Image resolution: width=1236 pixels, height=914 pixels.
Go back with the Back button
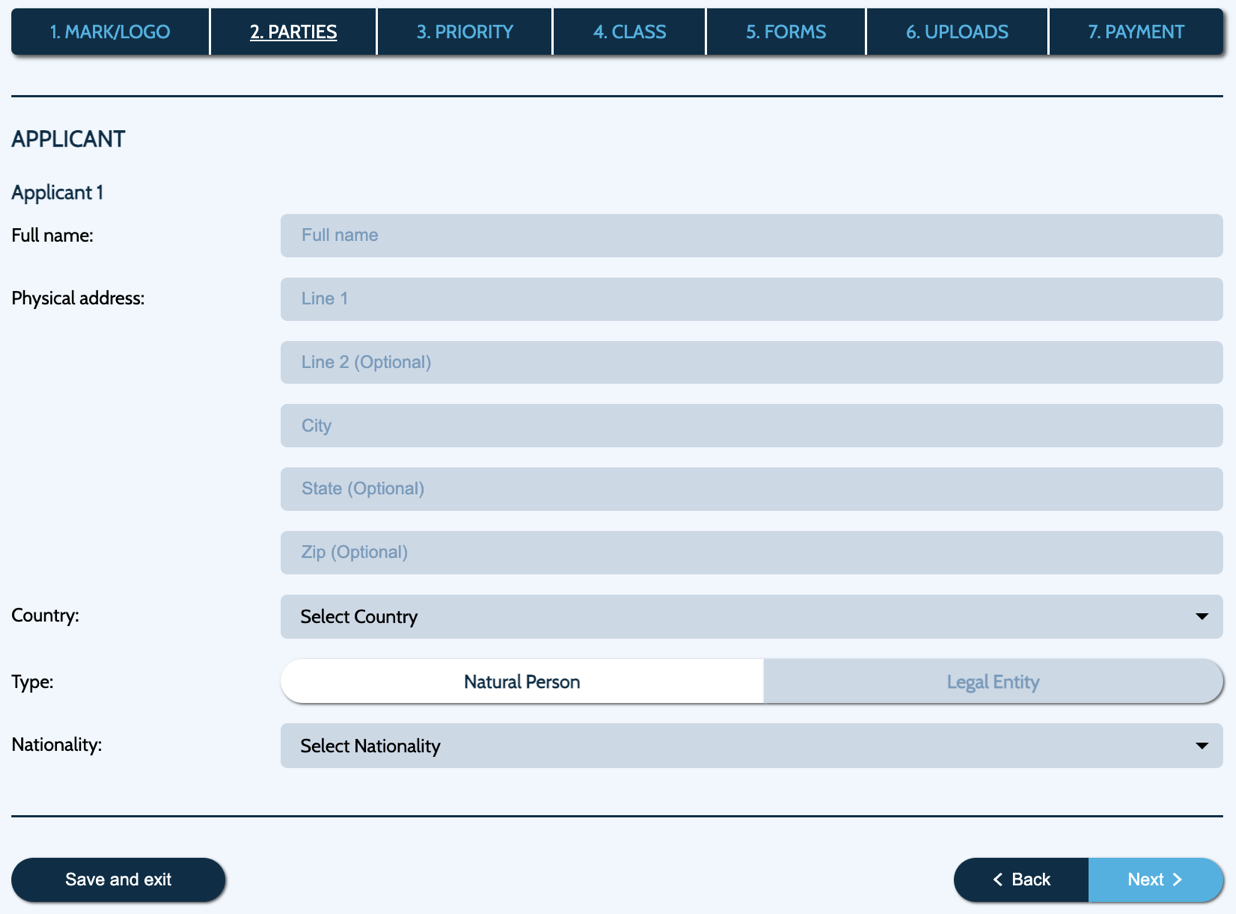tap(1022, 880)
